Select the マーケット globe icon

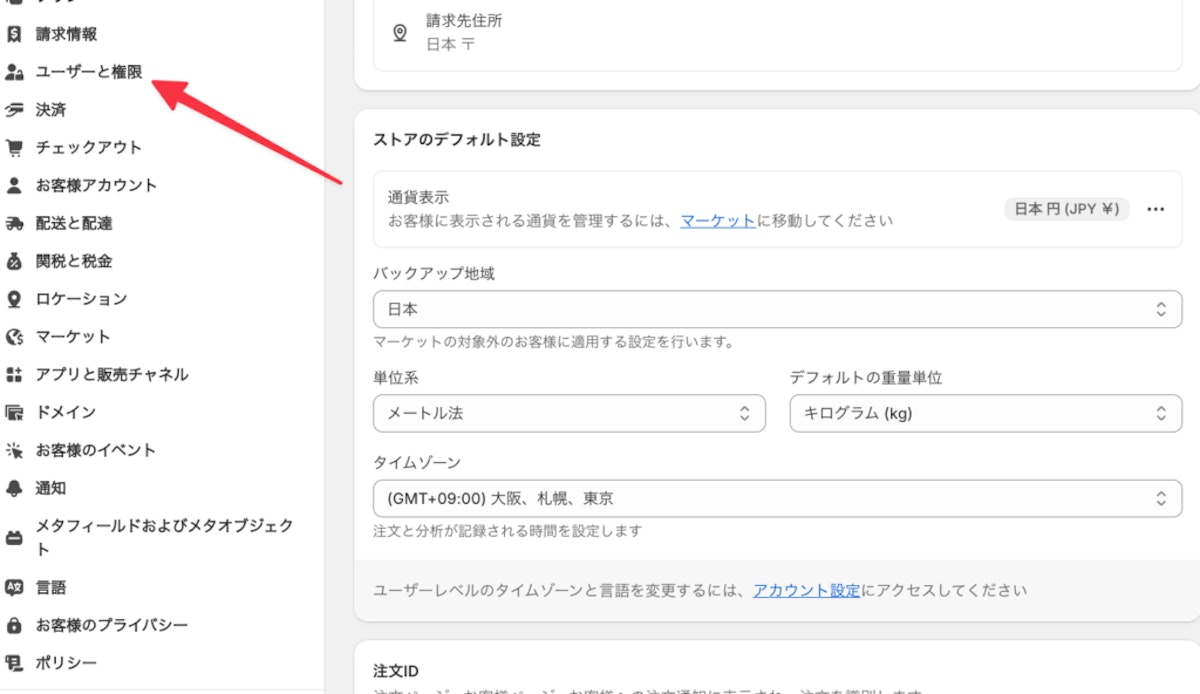click(14, 337)
